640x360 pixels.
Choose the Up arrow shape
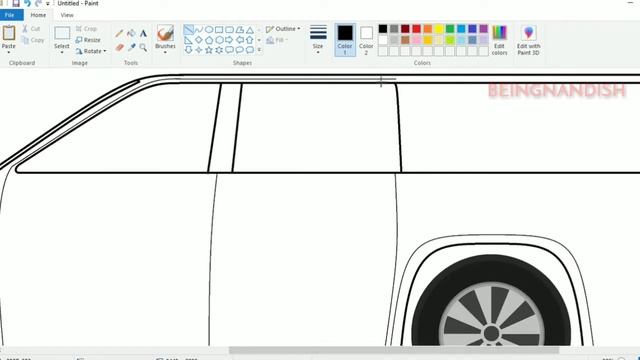click(x=250, y=40)
